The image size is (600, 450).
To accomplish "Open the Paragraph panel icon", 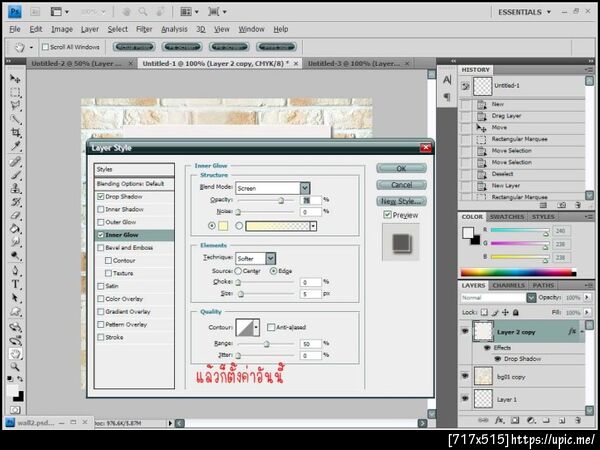I will tap(447, 96).
